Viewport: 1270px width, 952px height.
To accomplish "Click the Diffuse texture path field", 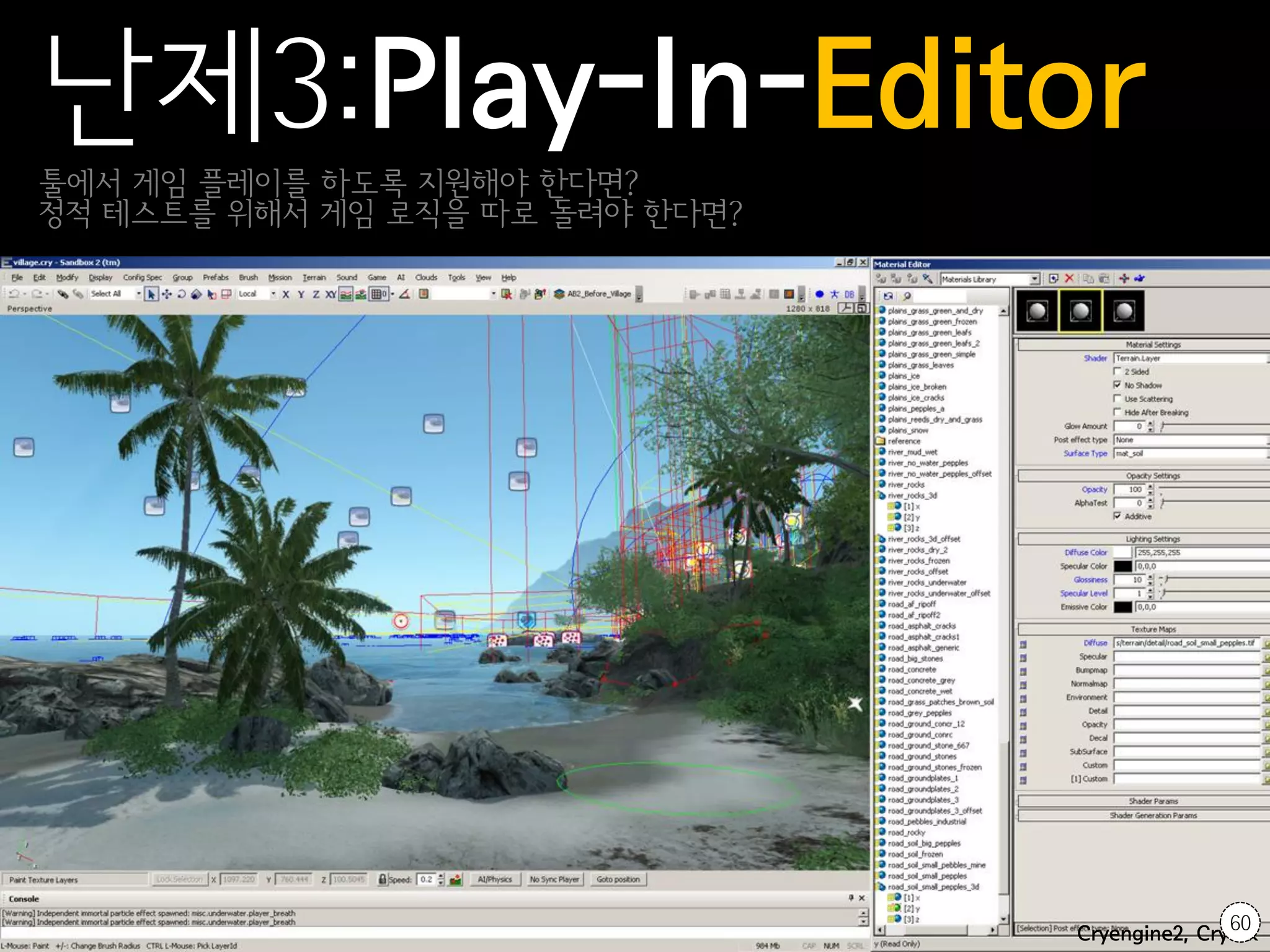I will click(x=1188, y=643).
